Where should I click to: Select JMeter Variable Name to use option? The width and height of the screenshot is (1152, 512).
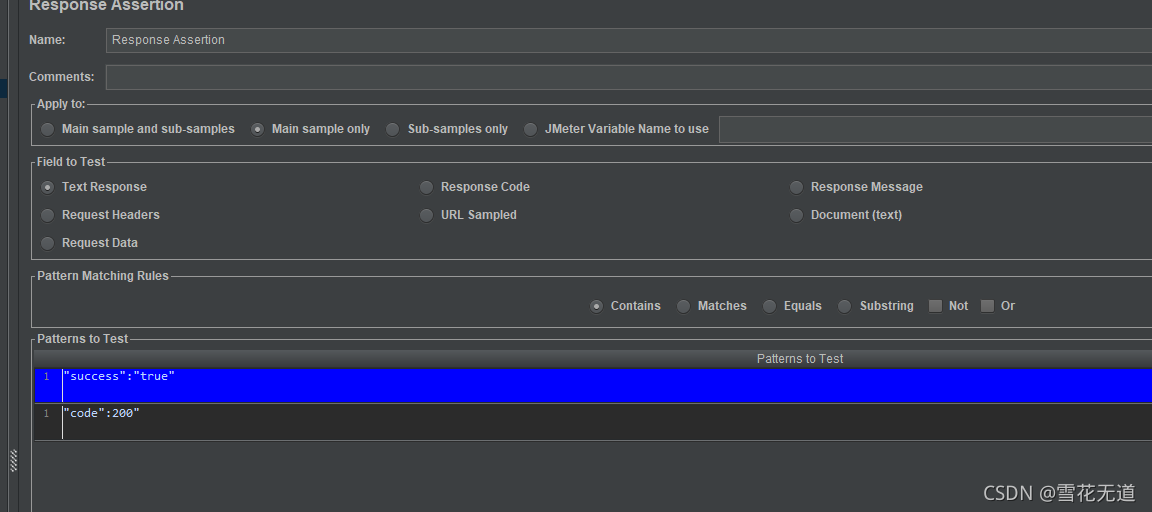tap(530, 129)
